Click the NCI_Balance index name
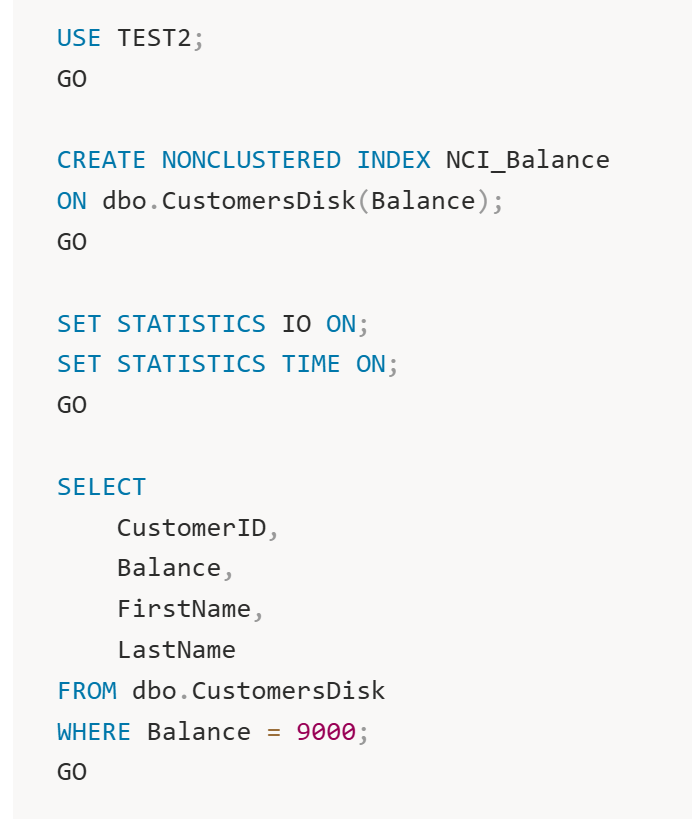This screenshot has width=692, height=819. tap(527, 160)
